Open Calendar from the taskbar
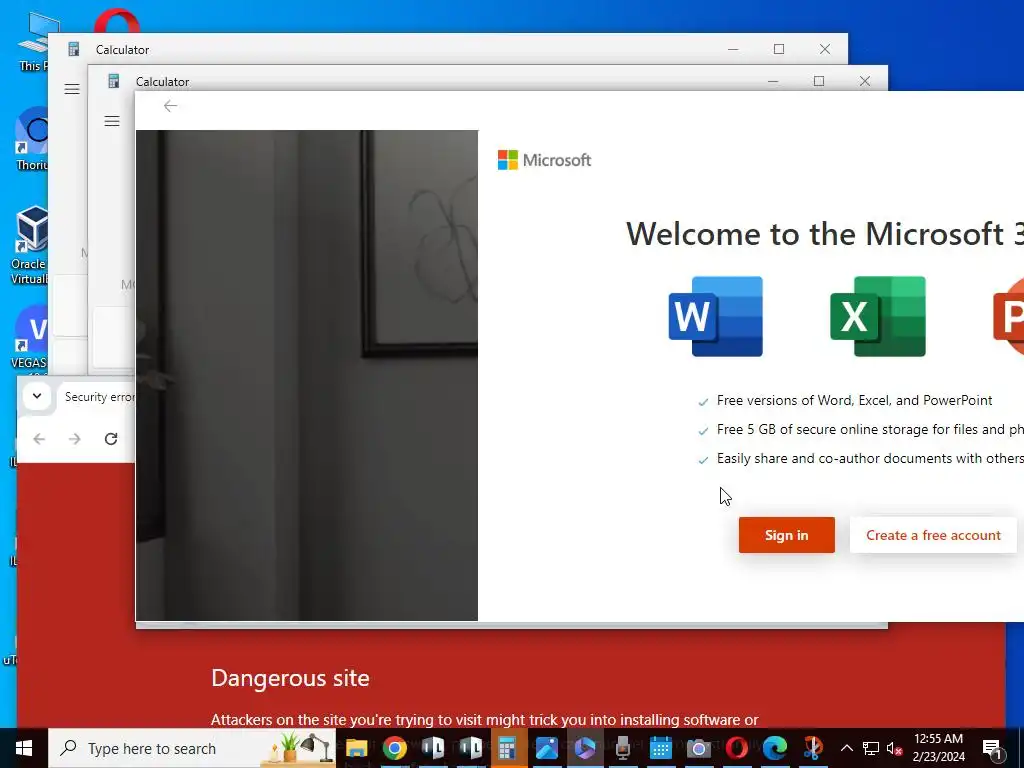Image resolution: width=1024 pixels, height=768 pixels. (x=660, y=748)
